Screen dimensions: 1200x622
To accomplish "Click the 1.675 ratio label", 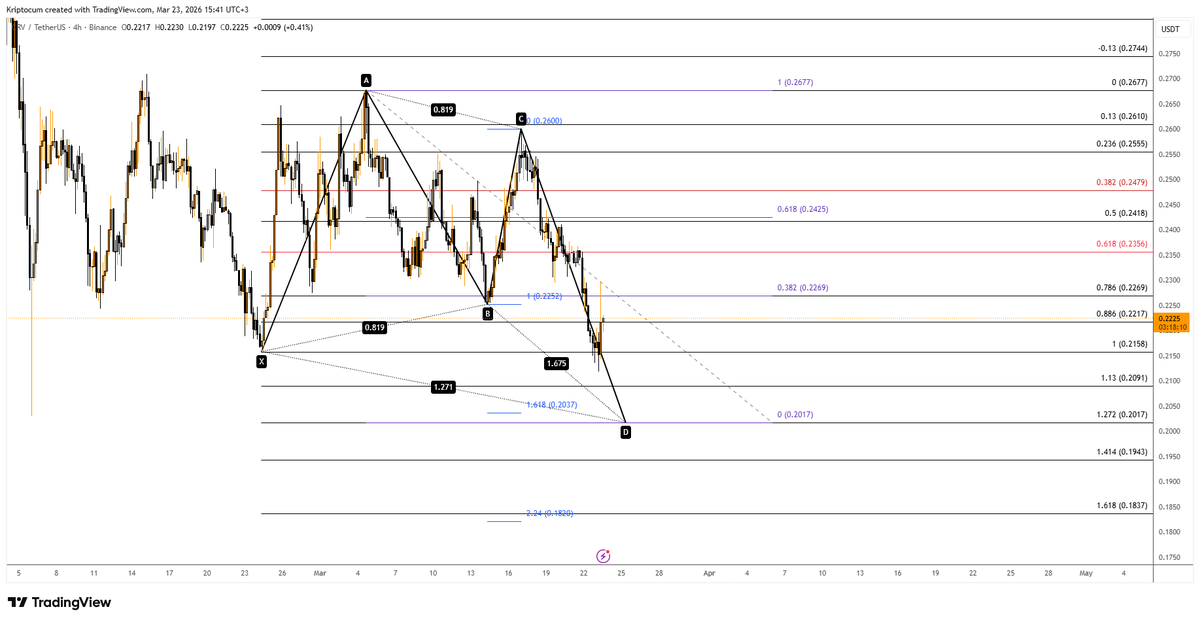I will click(557, 363).
